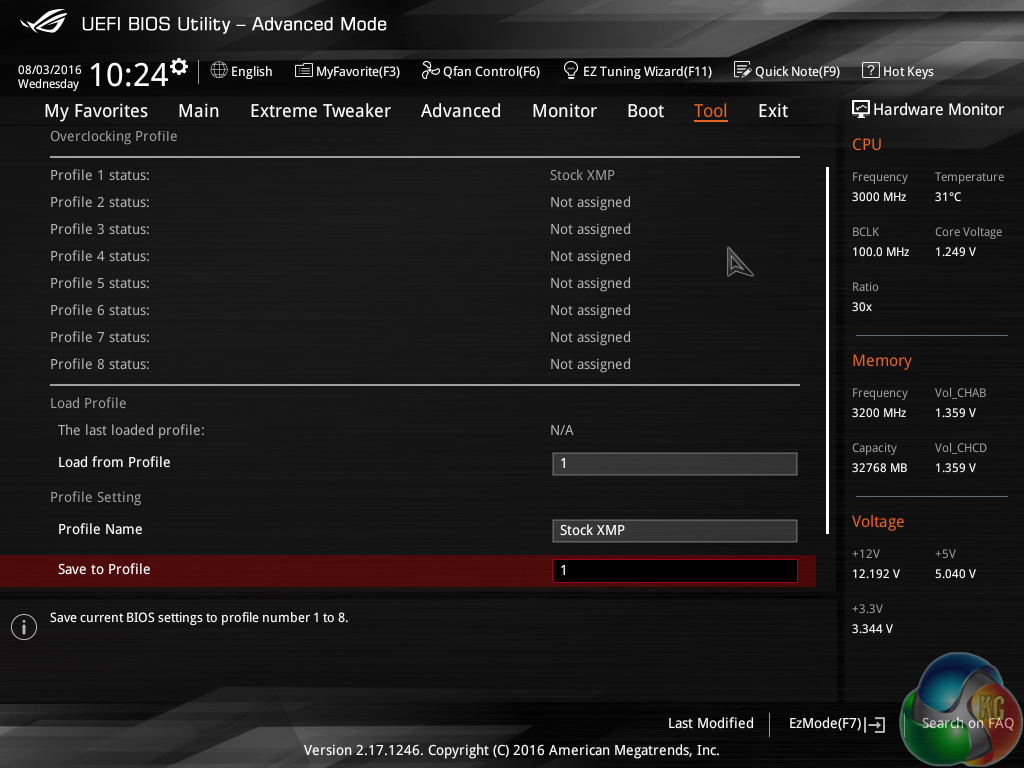Open the Advanced tab

pos(460,111)
